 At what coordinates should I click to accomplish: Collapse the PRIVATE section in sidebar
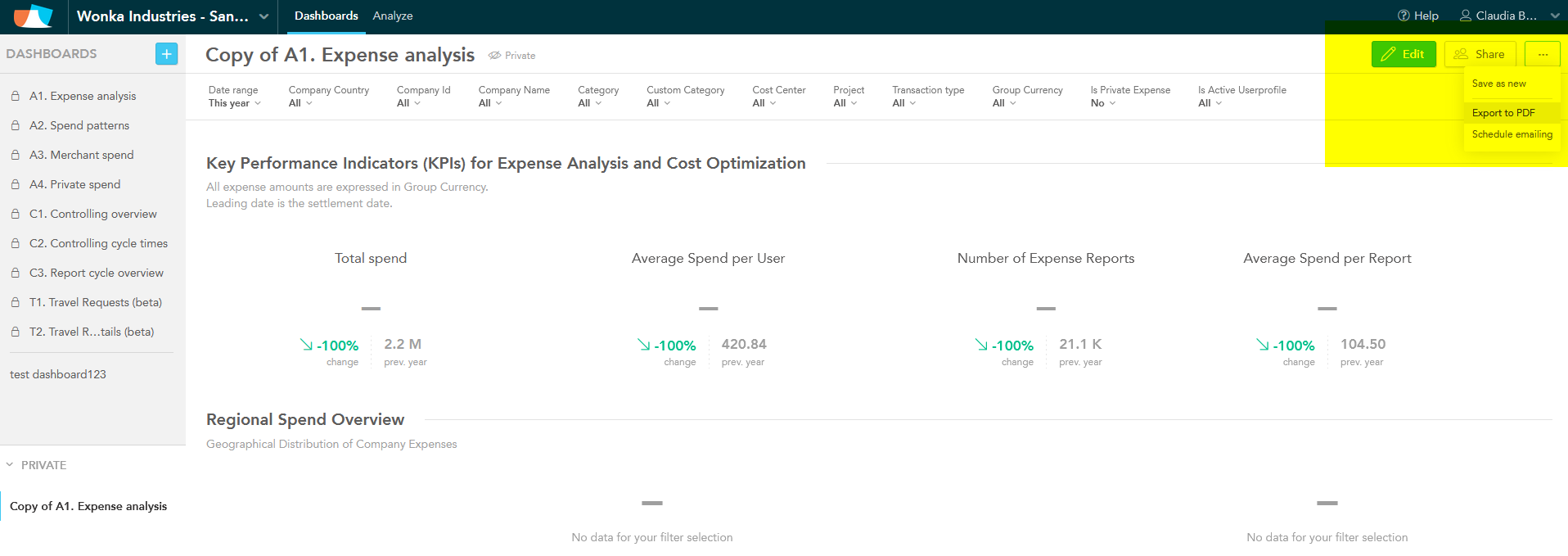[x=10, y=465]
